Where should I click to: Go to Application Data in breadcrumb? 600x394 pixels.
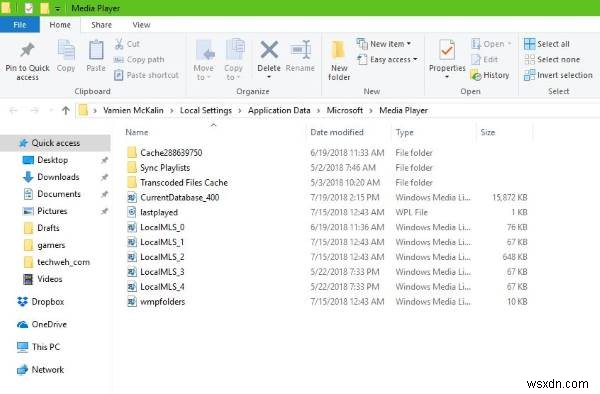(279, 111)
